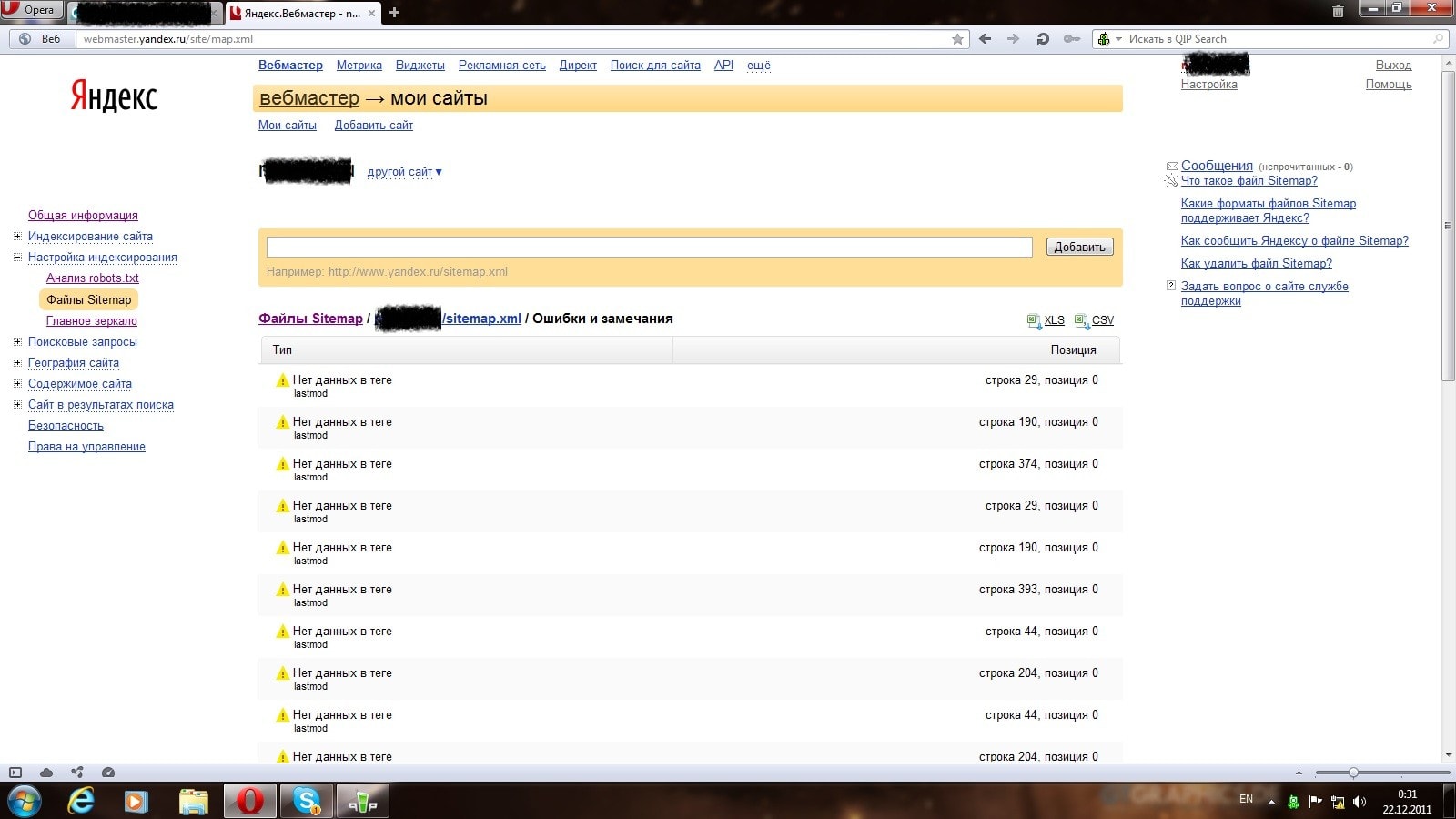The image size is (1456, 819).
Task: Launch Internet Explorer from the taskbar
Action: click(82, 801)
